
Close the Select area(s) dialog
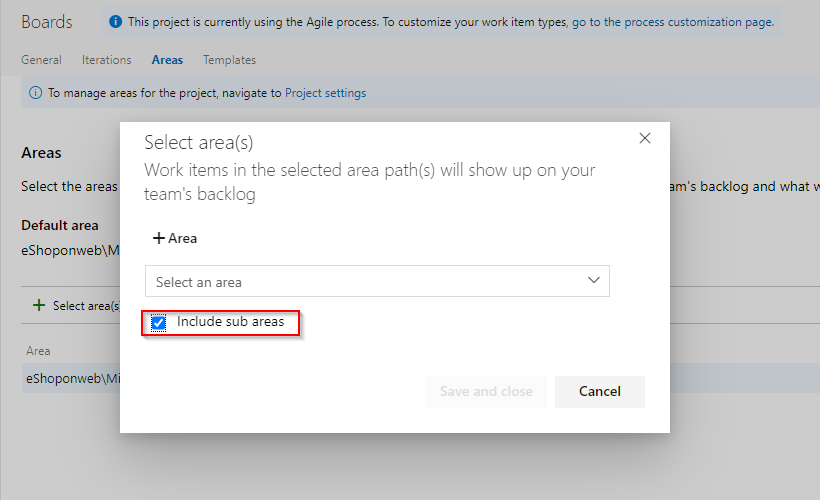pos(645,138)
